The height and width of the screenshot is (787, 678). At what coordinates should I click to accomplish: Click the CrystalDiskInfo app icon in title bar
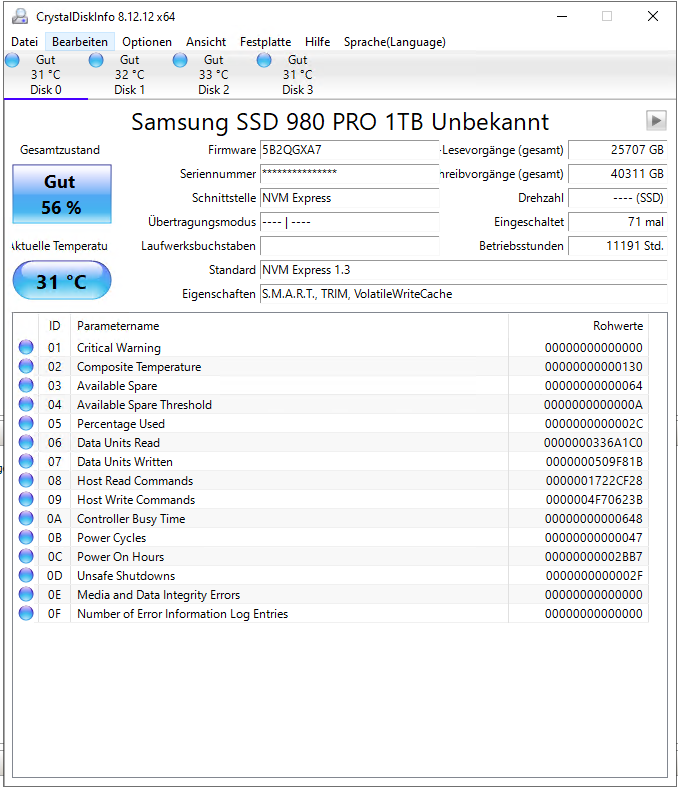point(20,17)
